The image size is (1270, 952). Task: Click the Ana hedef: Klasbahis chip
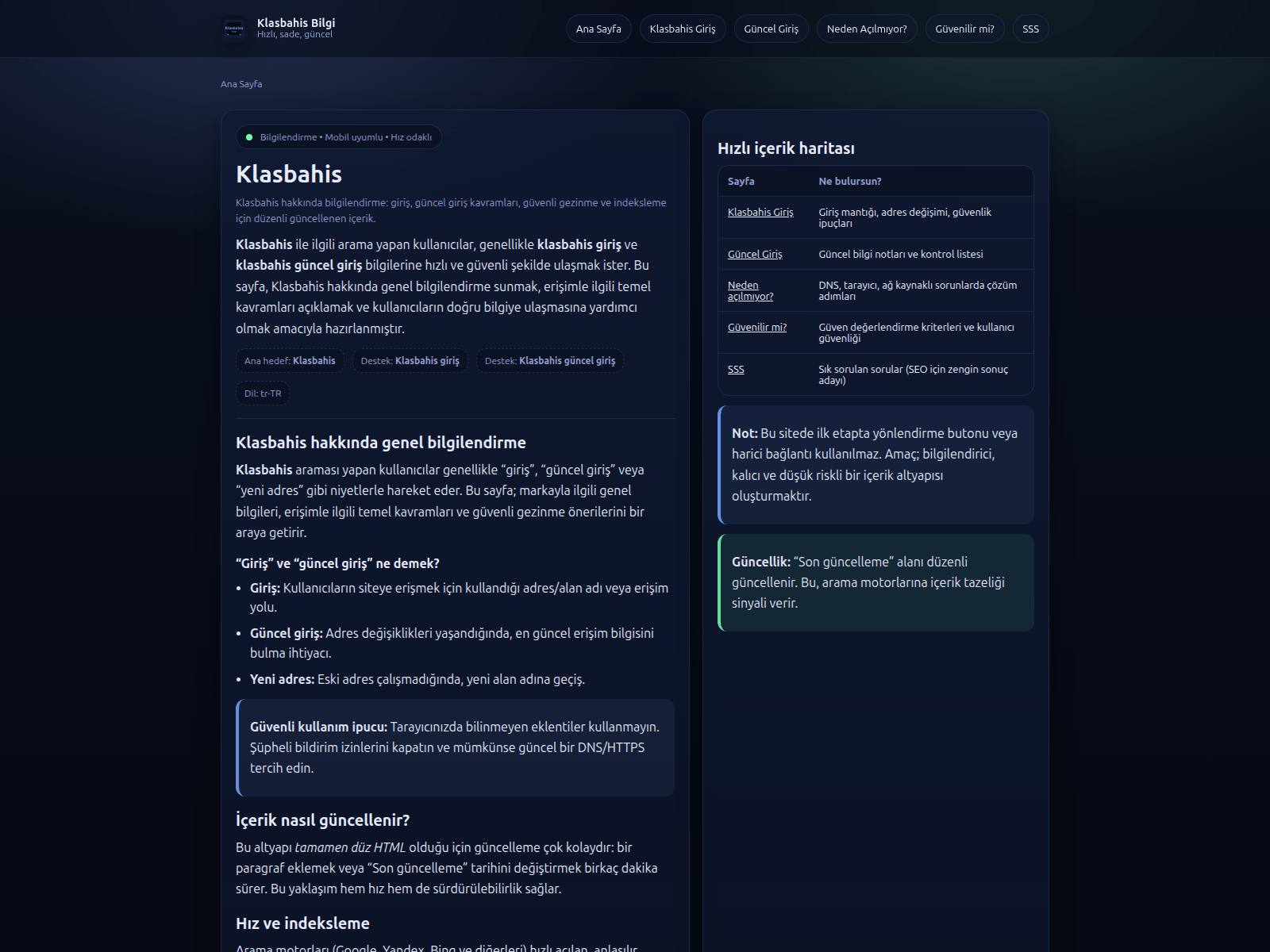click(290, 361)
